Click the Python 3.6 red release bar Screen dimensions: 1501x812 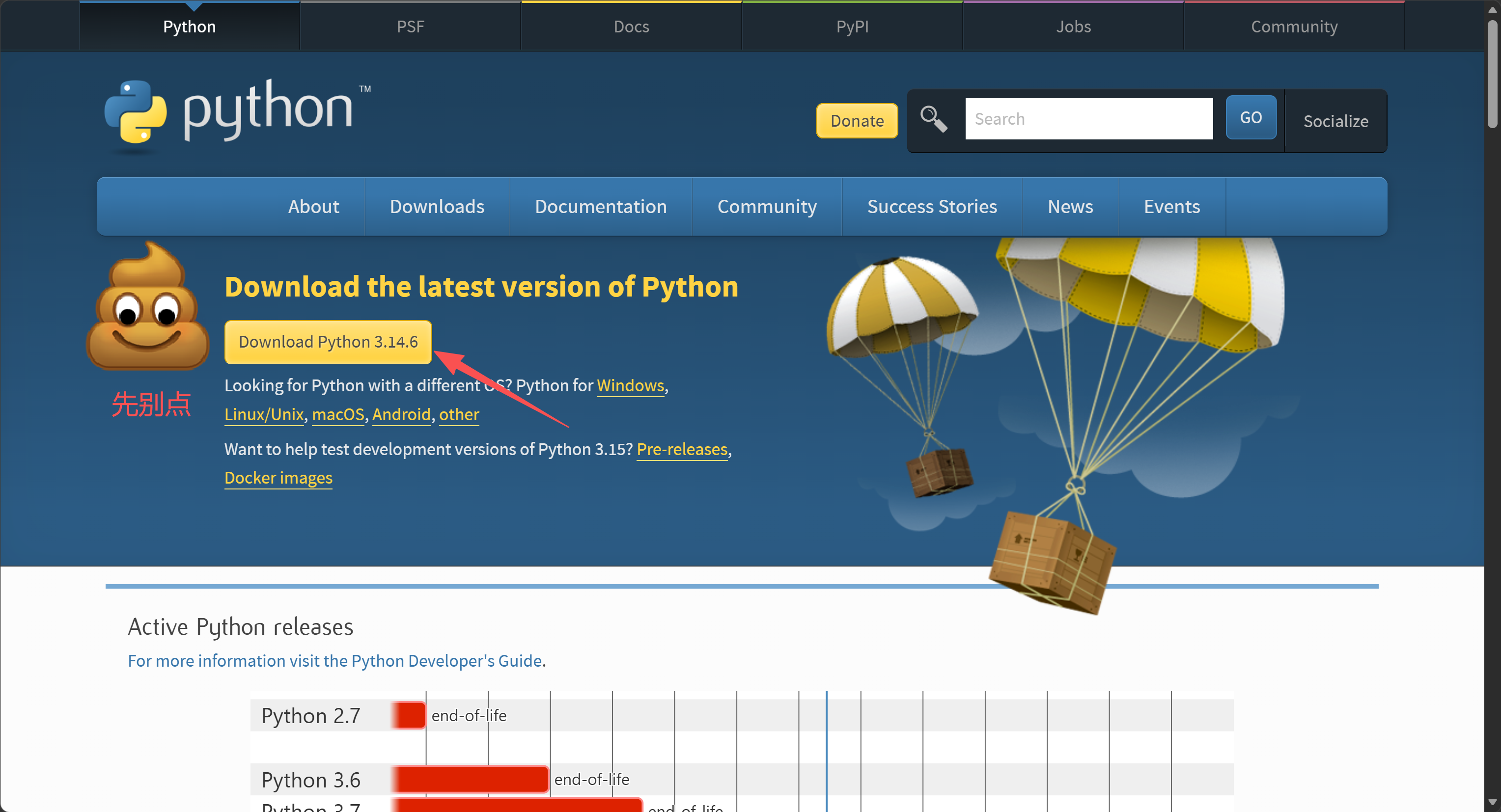pyautogui.click(x=470, y=780)
